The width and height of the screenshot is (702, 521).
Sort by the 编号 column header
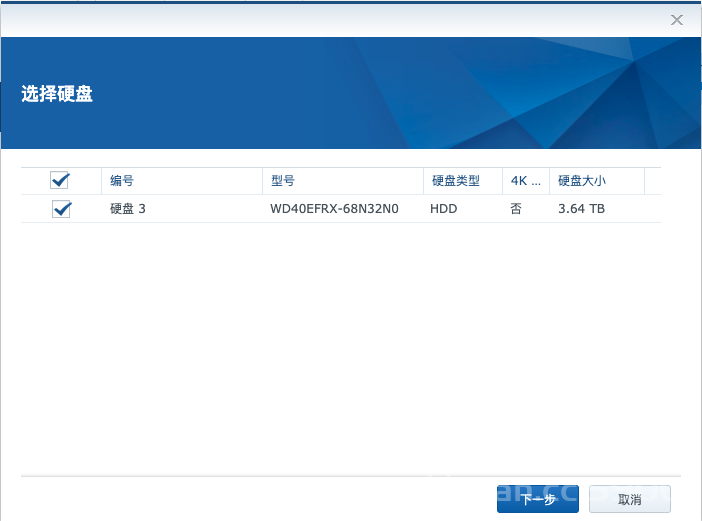click(182, 181)
